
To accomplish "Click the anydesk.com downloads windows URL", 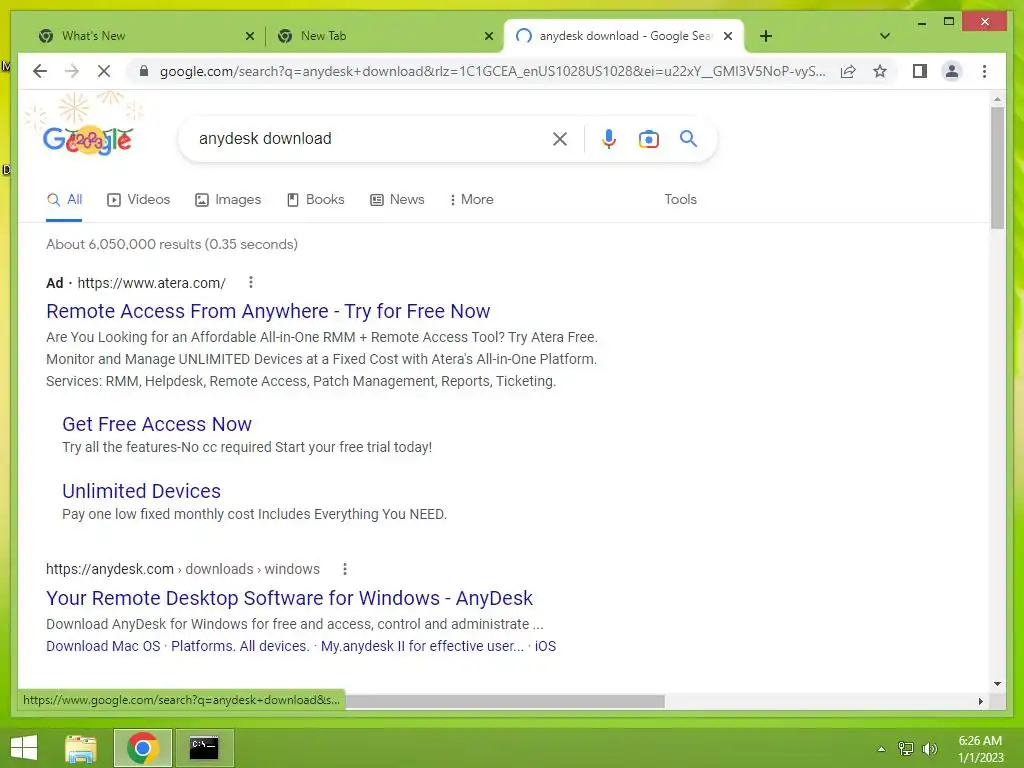I will tap(183, 569).
